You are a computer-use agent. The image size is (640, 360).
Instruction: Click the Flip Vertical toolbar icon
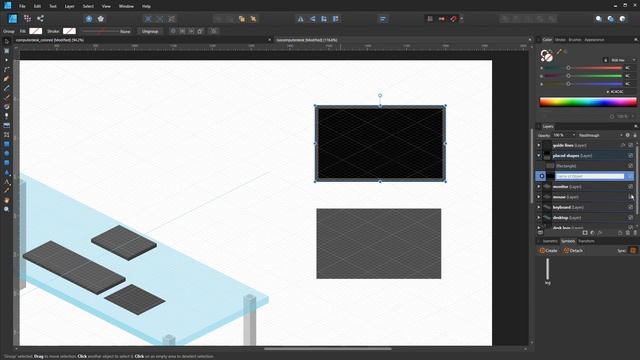[x=312, y=19]
